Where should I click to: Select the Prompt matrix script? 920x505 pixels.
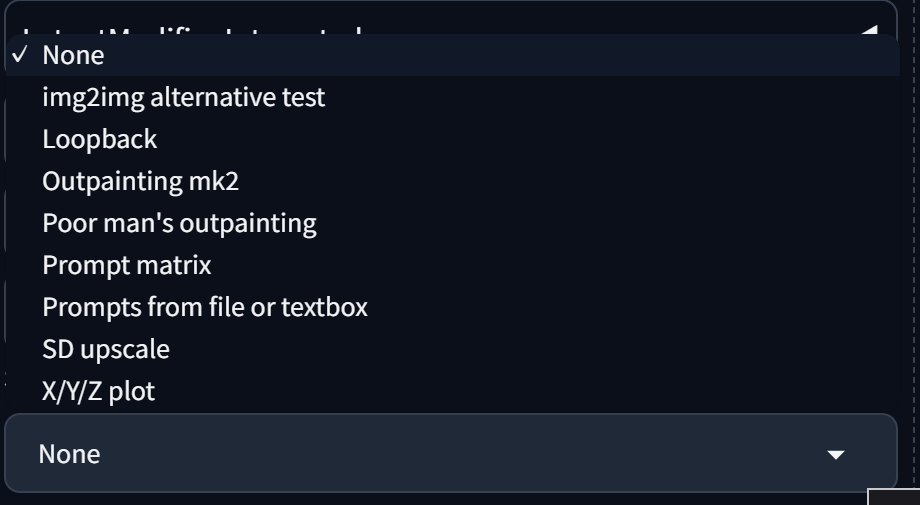pyautogui.click(x=126, y=265)
